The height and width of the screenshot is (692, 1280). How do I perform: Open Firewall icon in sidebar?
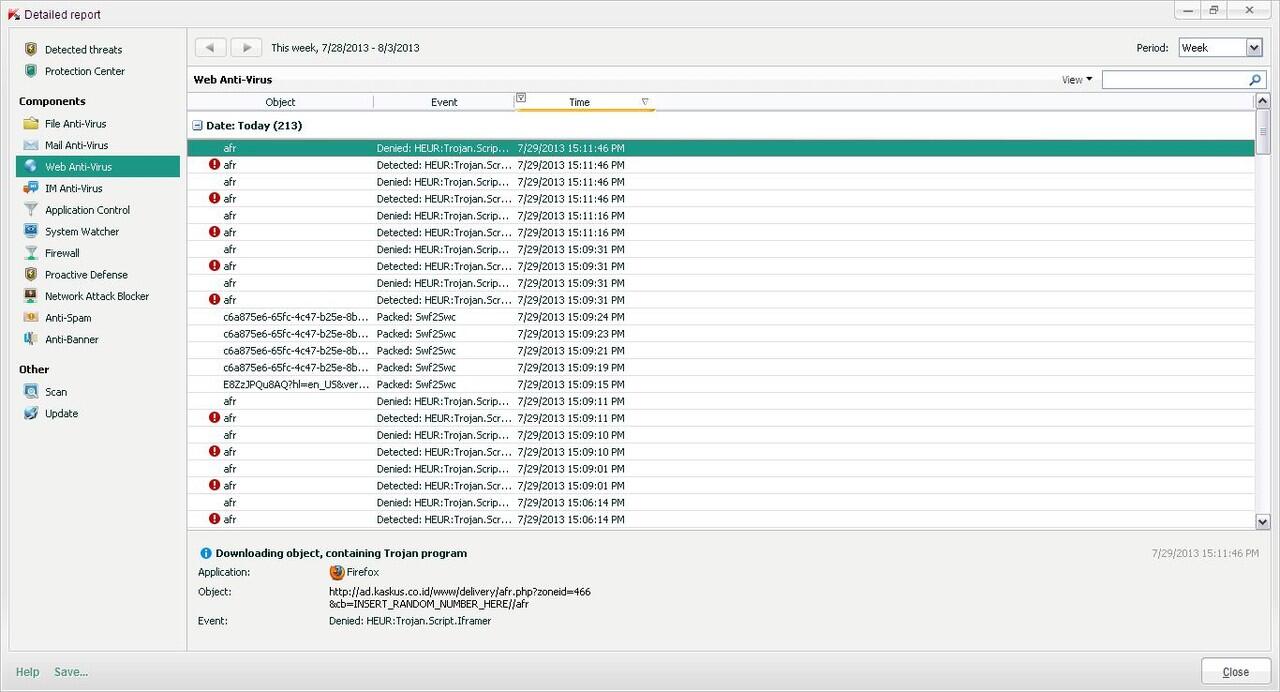(31, 253)
